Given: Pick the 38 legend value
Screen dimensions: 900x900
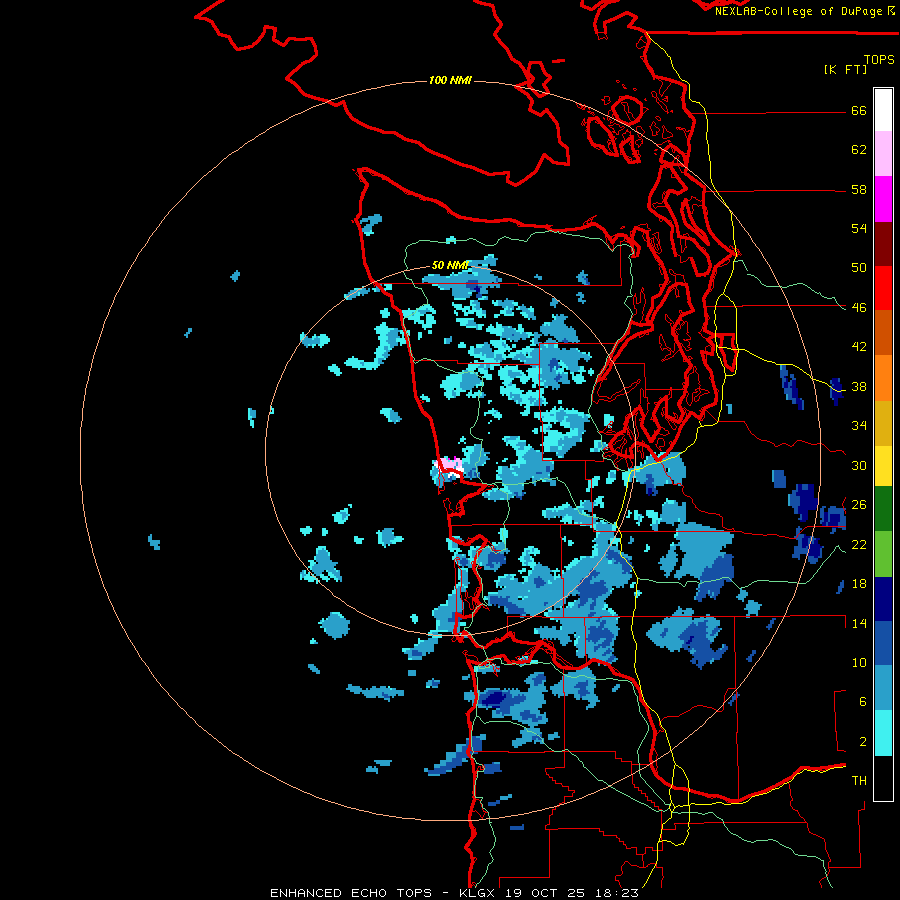Looking at the screenshot, I should 859,386.
